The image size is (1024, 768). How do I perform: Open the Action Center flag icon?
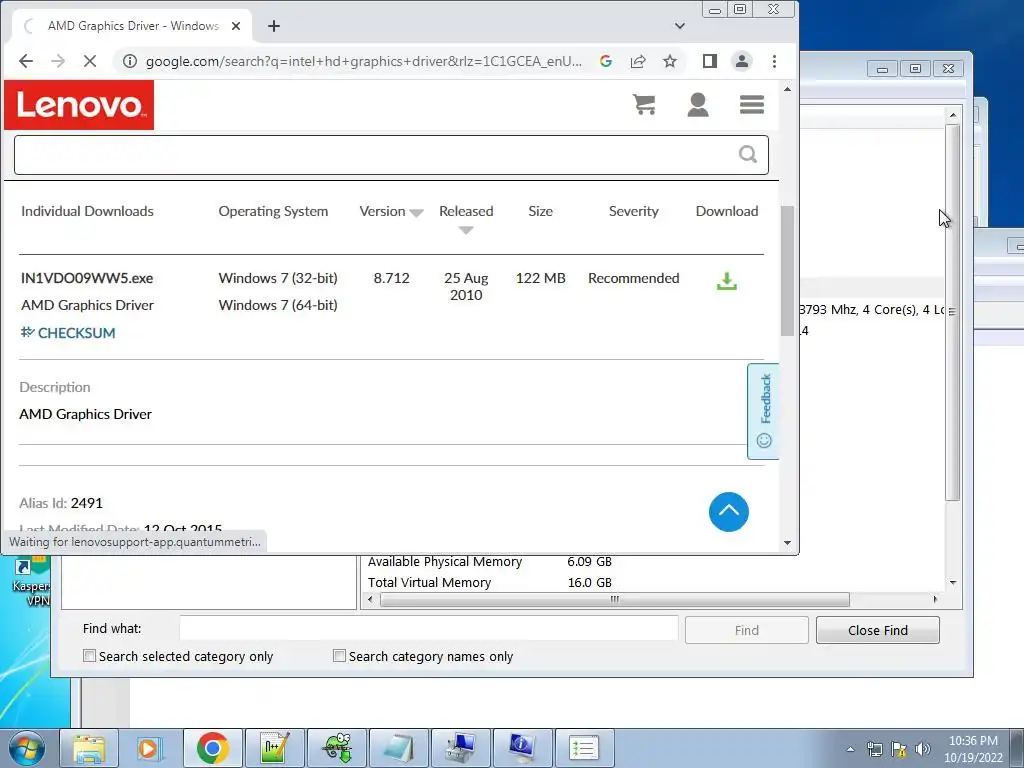(899, 749)
